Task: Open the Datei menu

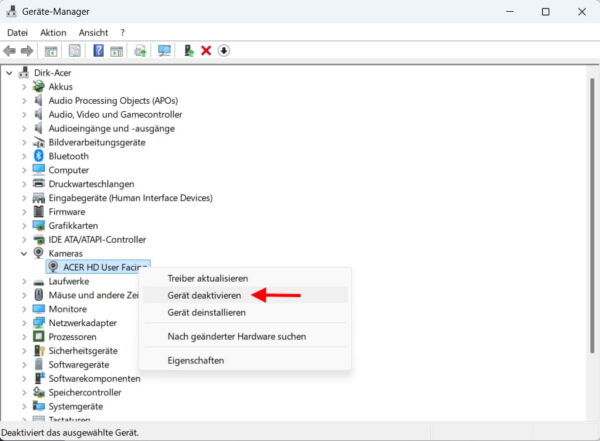Action: pyautogui.click(x=18, y=33)
